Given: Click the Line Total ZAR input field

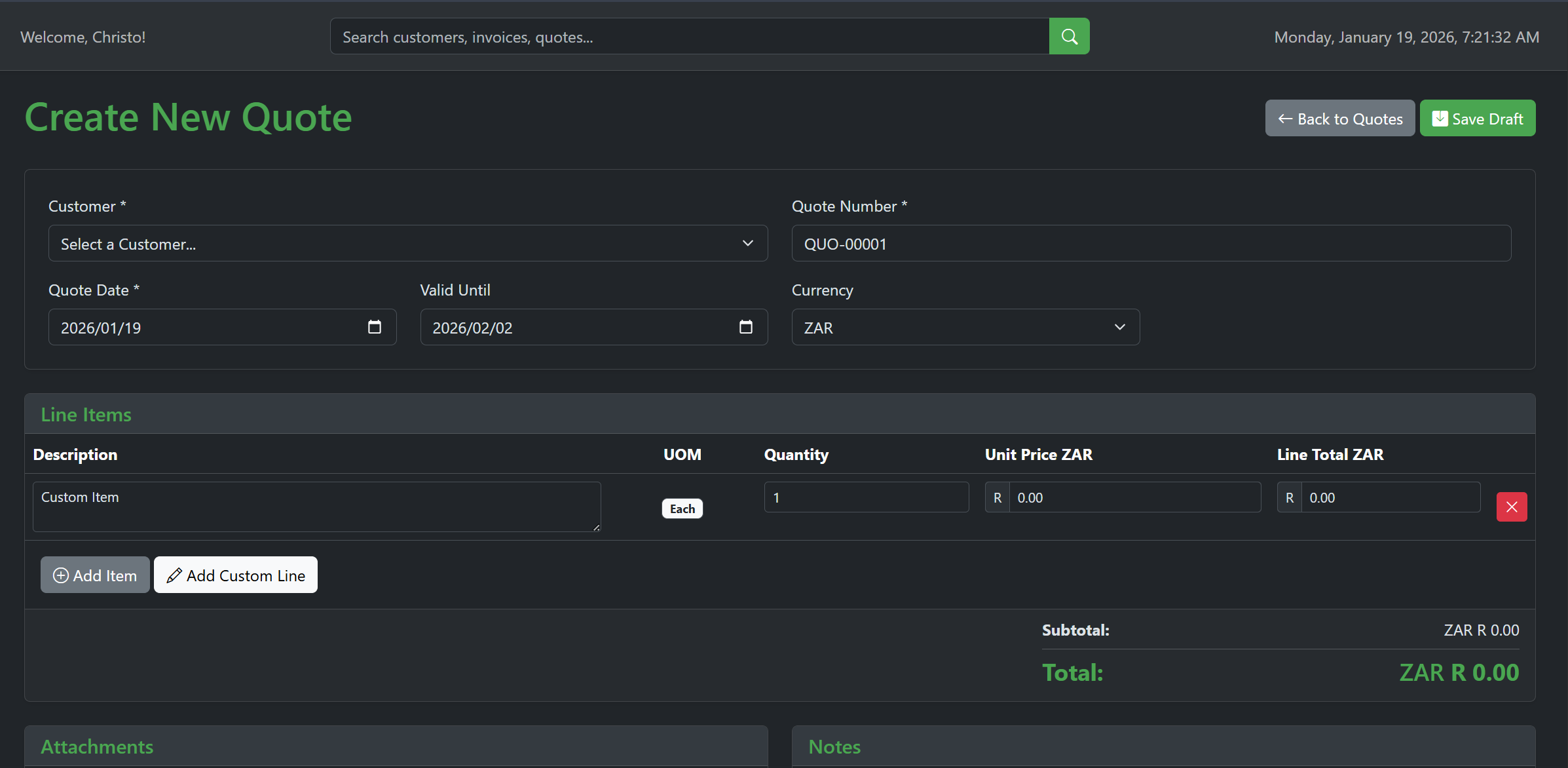Looking at the screenshot, I should tap(1389, 497).
